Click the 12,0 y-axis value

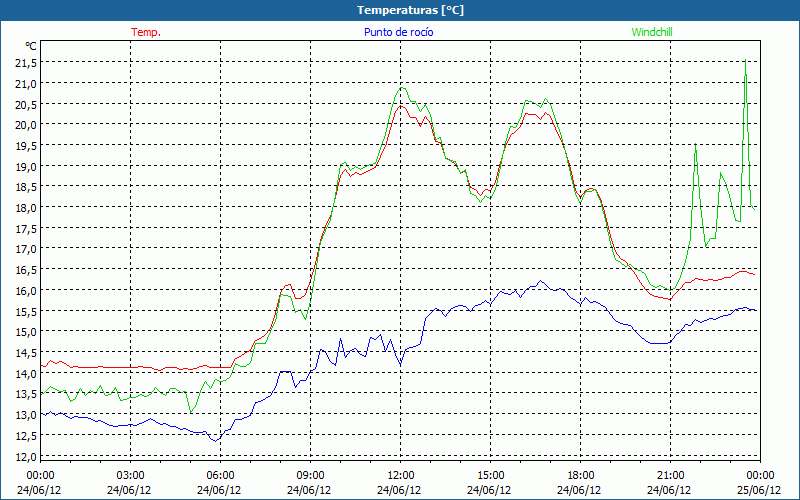point(27,456)
